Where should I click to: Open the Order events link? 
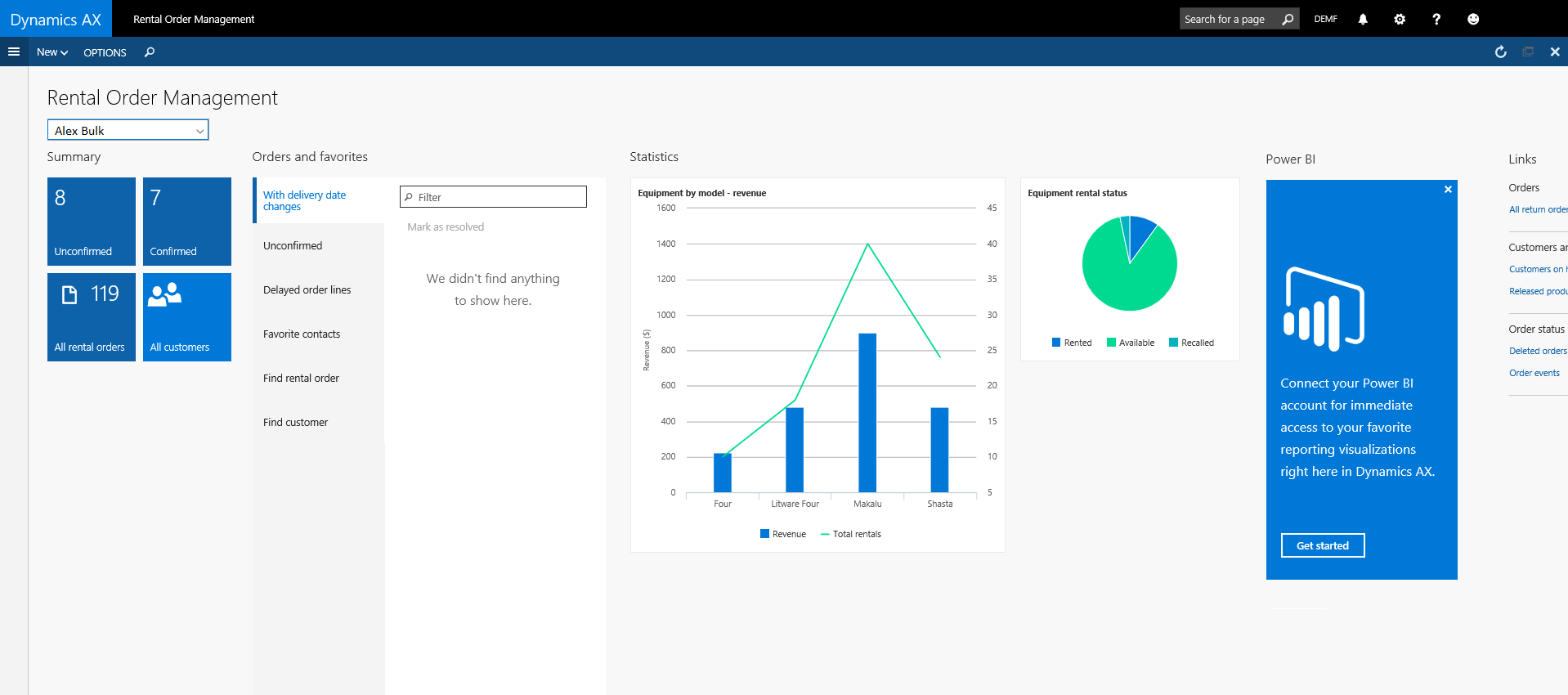[1534, 373]
